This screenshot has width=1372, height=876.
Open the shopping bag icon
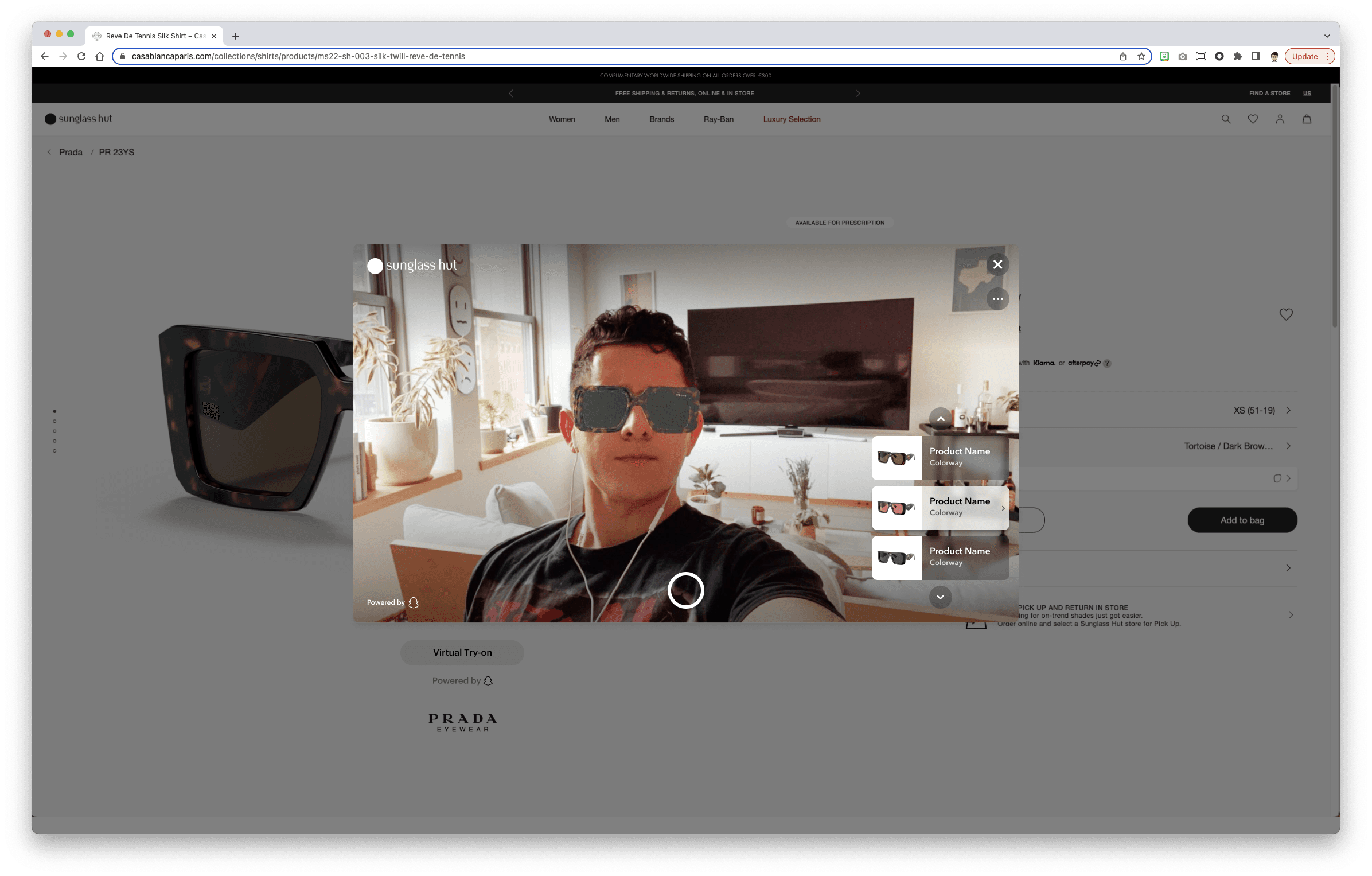tap(1307, 119)
